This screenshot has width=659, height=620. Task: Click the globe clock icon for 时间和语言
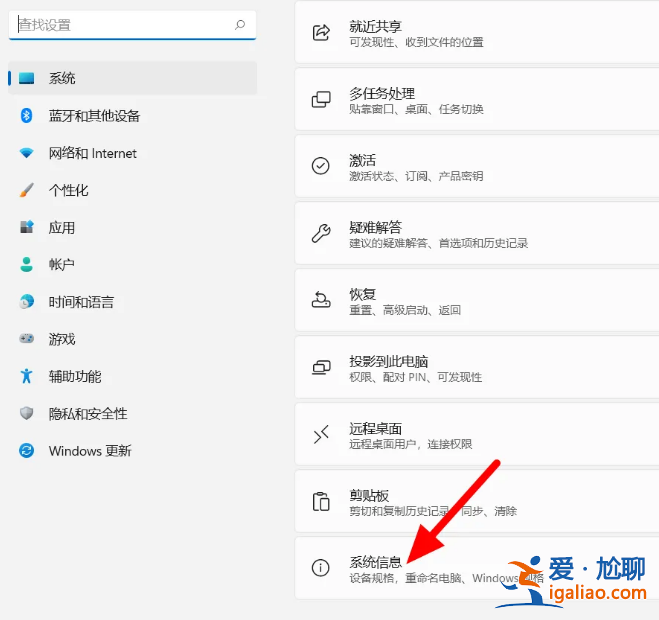point(26,301)
